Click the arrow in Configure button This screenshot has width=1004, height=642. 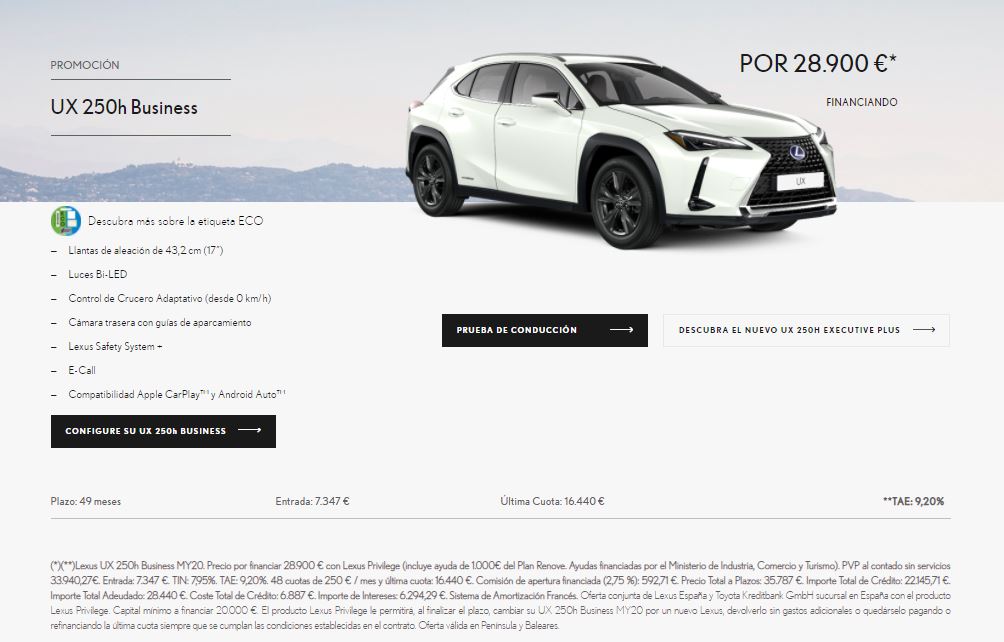[250, 431]
